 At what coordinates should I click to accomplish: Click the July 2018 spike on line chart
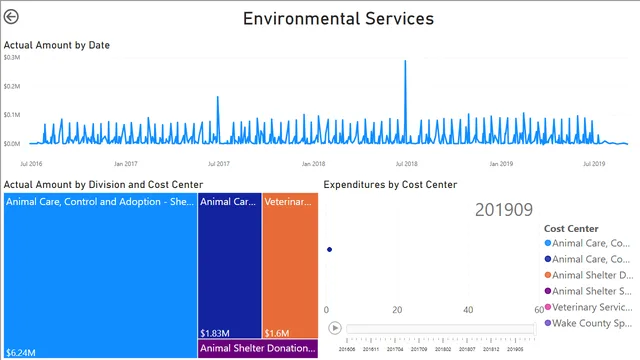click(405, 61)
